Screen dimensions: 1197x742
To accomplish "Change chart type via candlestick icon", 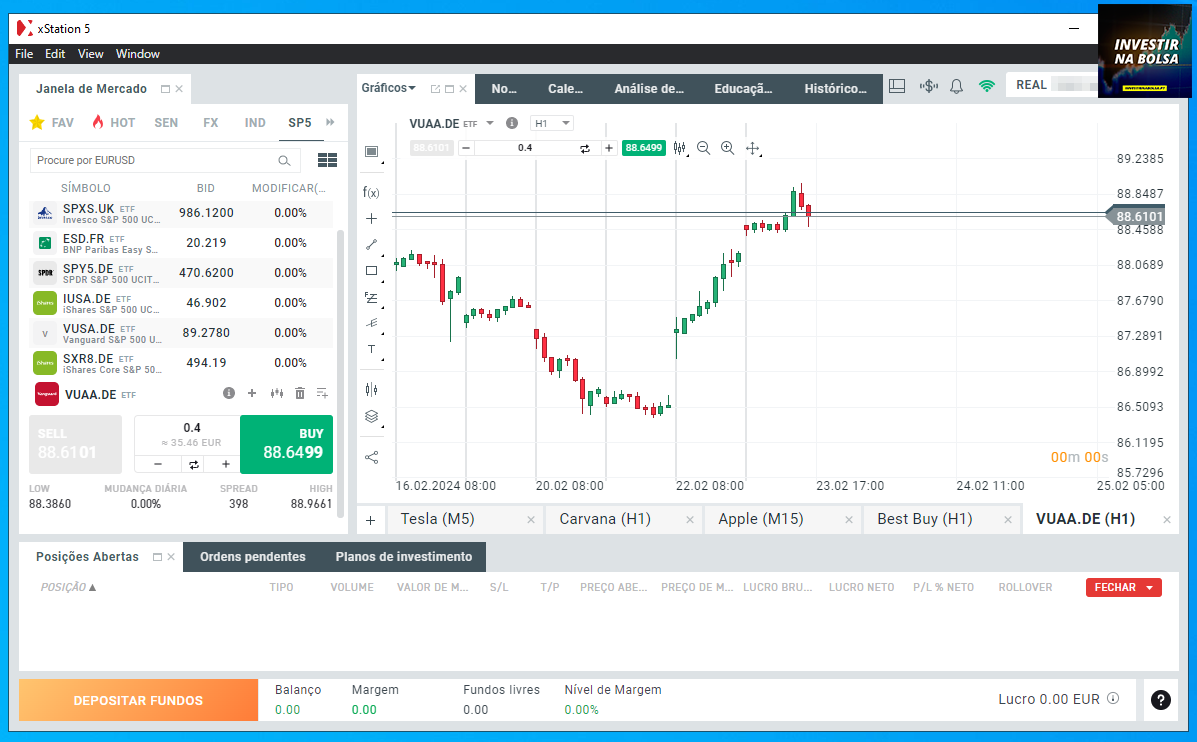I will (679, 148).
